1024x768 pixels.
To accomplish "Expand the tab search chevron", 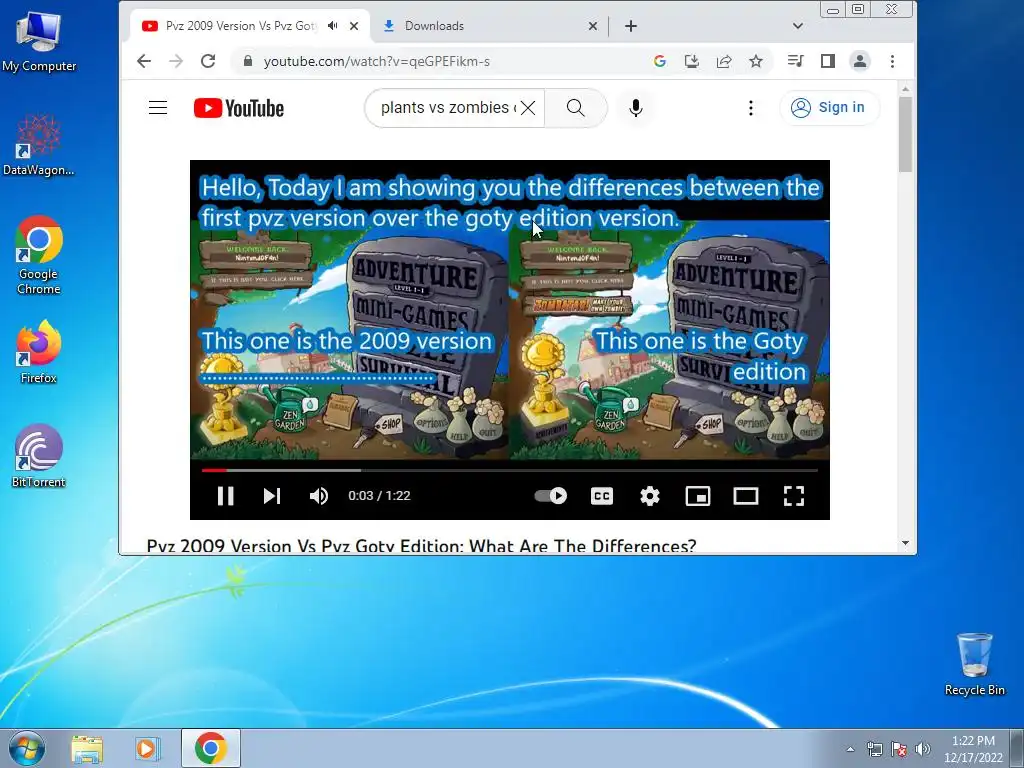I will click(x=797, y=26).
